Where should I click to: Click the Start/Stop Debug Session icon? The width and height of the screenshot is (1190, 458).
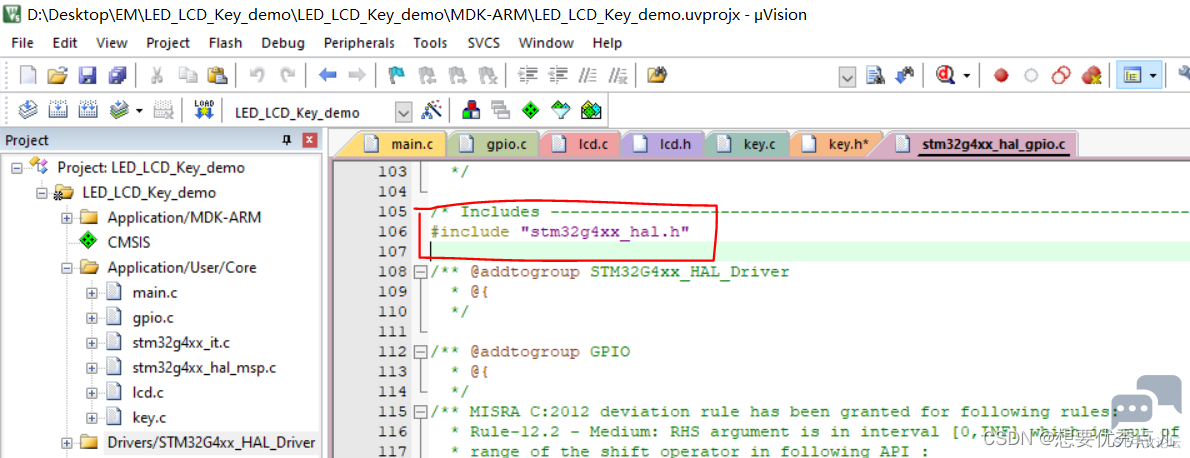946,75
